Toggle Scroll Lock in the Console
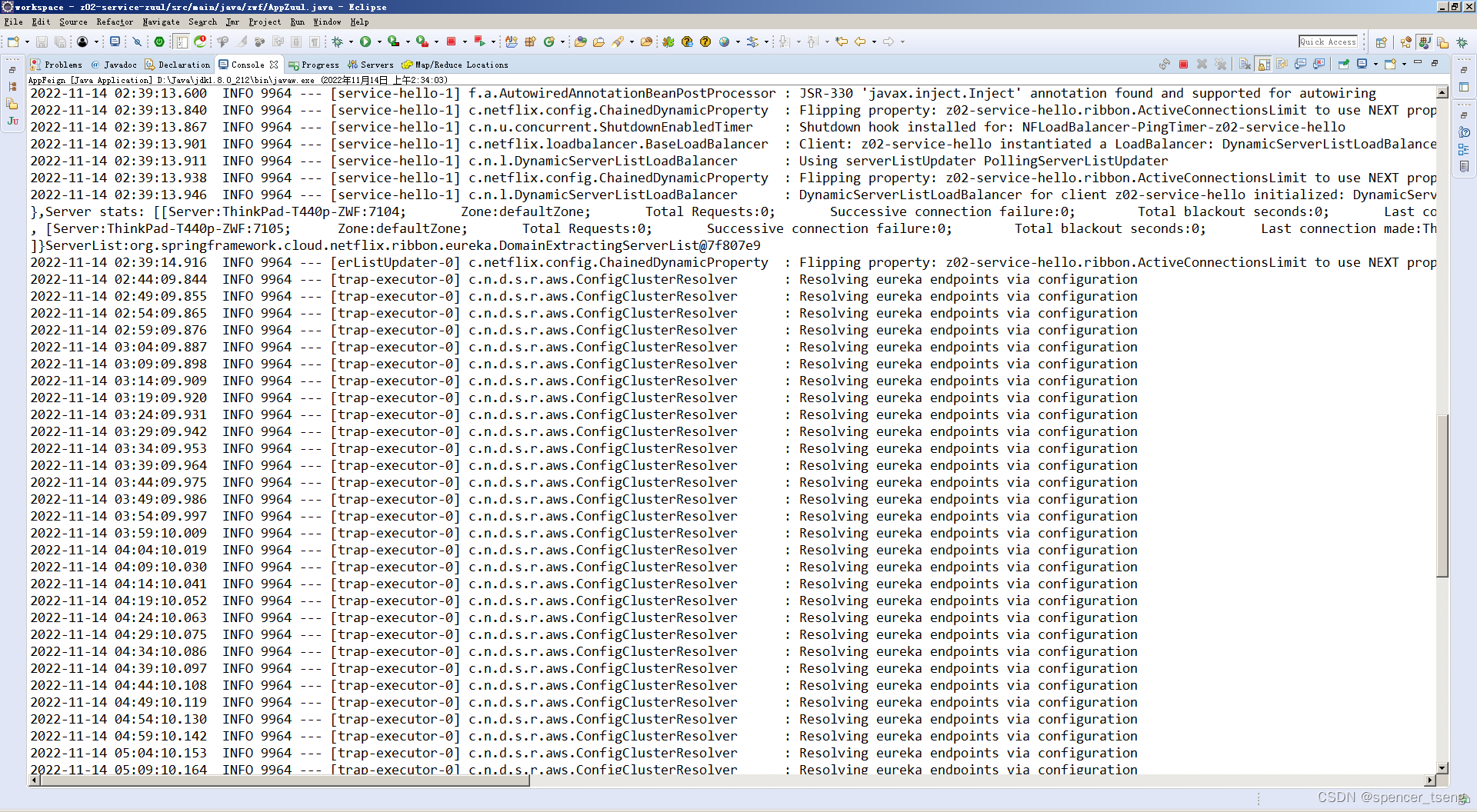The image size is (1477, 812). [1263, 65]
